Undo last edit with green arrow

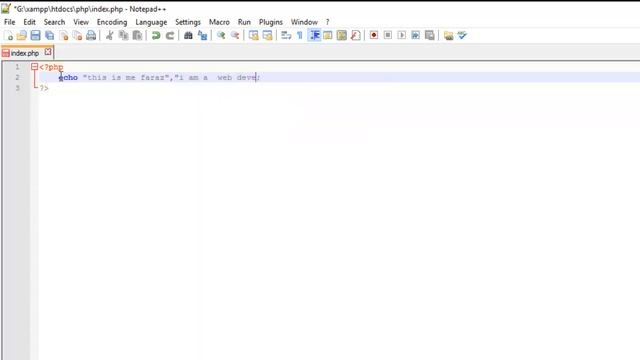pos(156,36)
